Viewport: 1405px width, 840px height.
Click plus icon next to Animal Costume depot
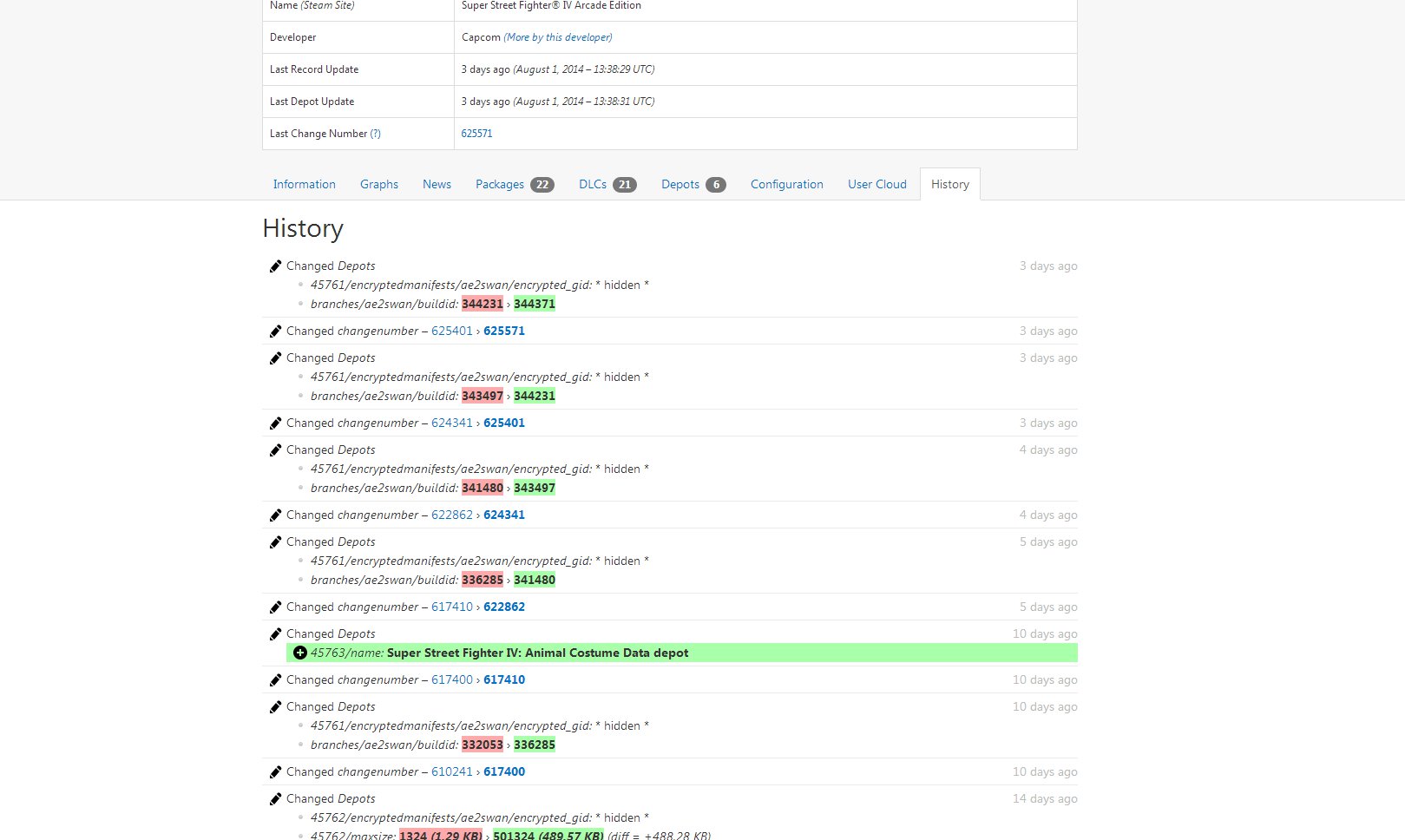click(300, 653)
